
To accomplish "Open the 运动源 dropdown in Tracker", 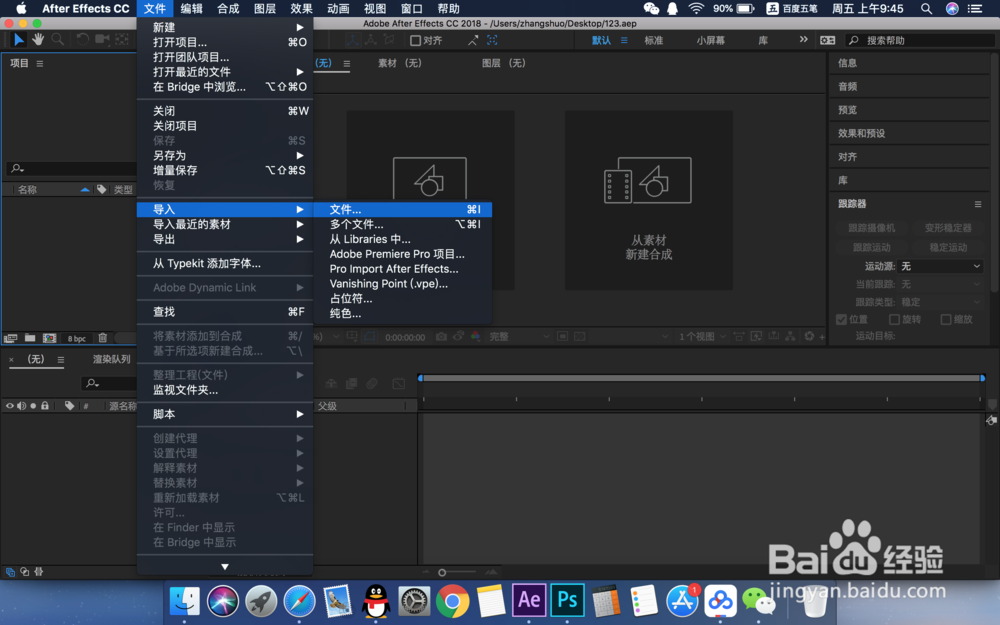I will (x=941, y=266).
